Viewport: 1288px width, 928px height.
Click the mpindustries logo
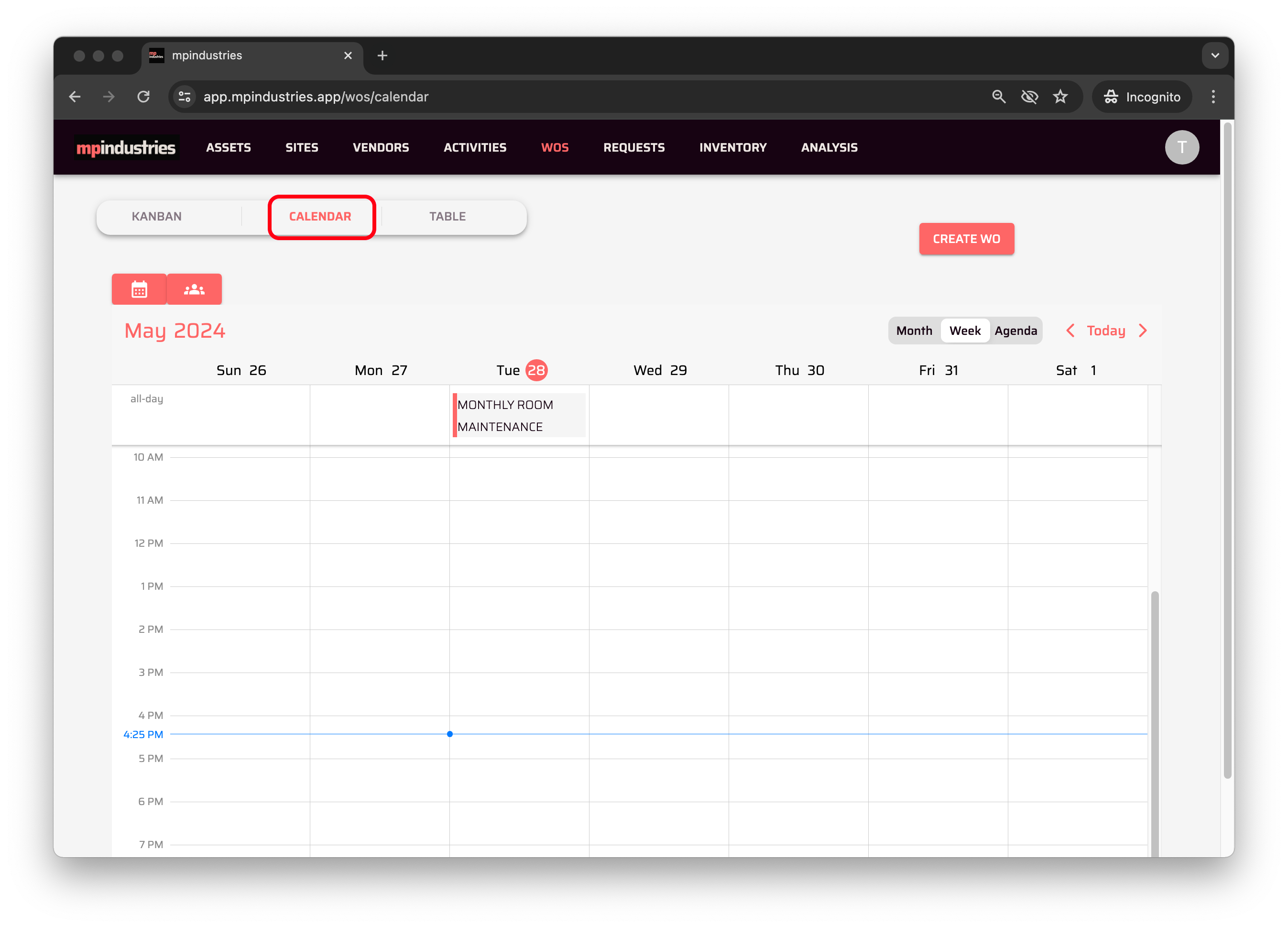[x=126, y=148]
